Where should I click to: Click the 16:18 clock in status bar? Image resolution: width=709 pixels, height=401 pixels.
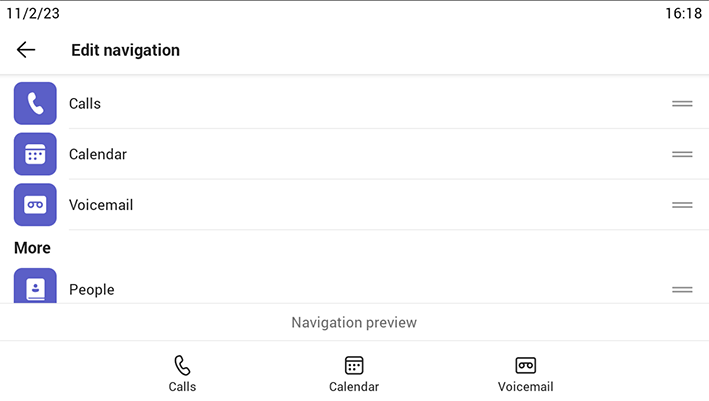[x=683, y=13]
